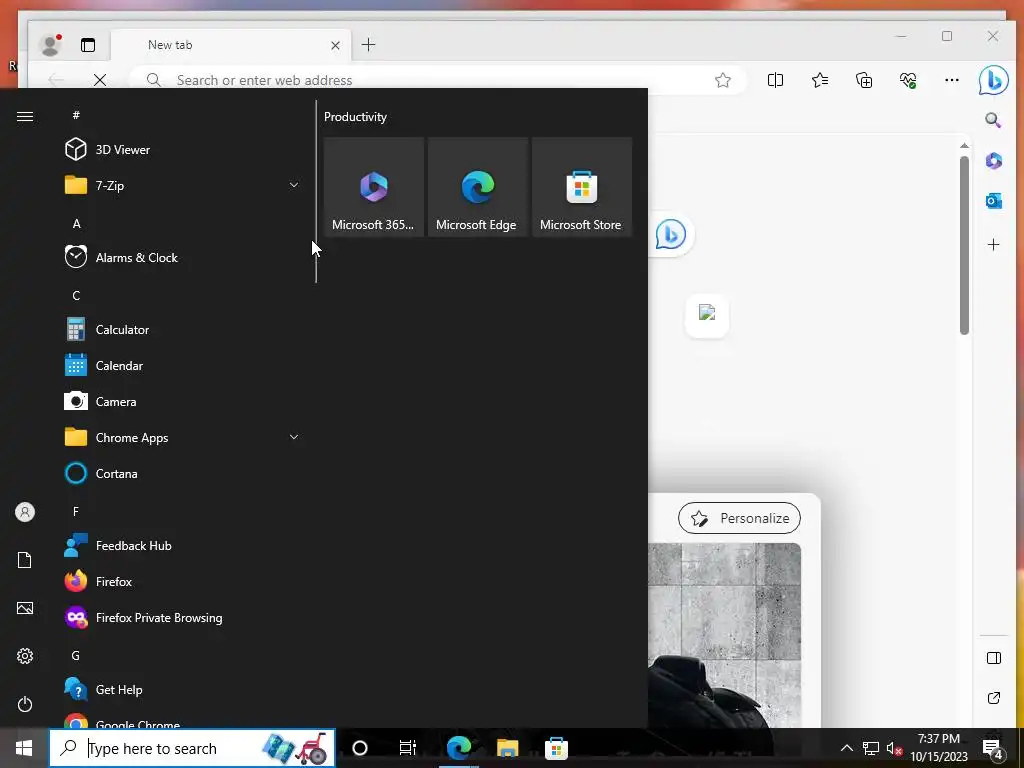Click the Microsoft Store tile
1024x768 pixels.
tap(582, 187)
